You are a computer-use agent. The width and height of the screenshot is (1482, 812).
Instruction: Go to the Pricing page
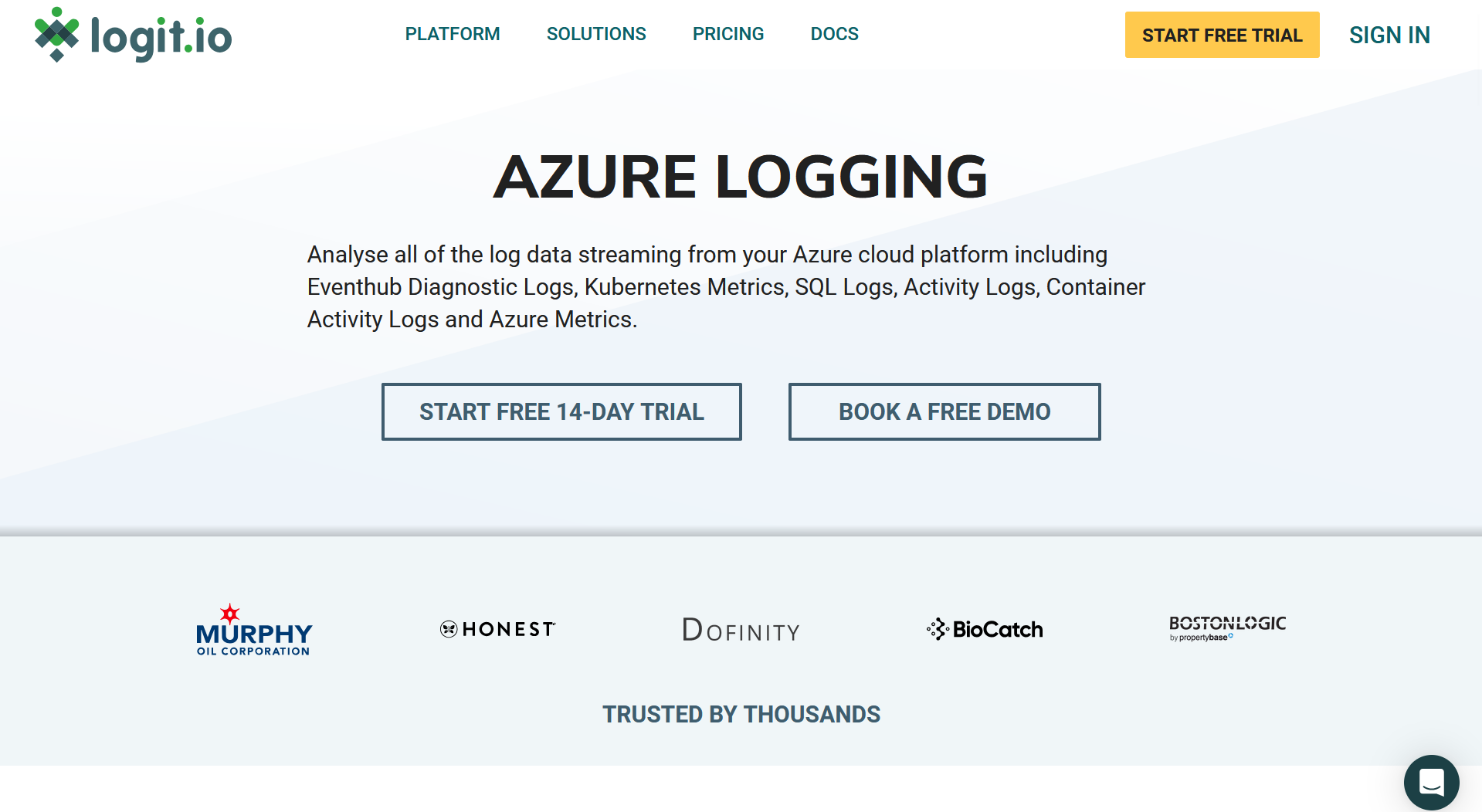[x=728, y=34]
